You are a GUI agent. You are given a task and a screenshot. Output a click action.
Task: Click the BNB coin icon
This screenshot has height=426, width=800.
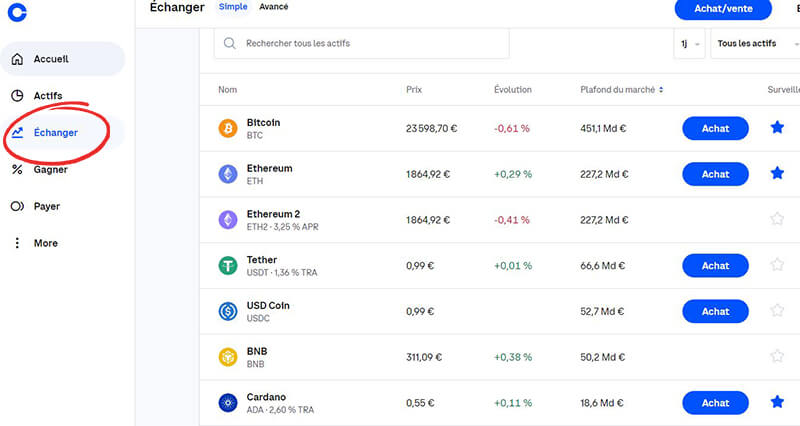(228, 357)
